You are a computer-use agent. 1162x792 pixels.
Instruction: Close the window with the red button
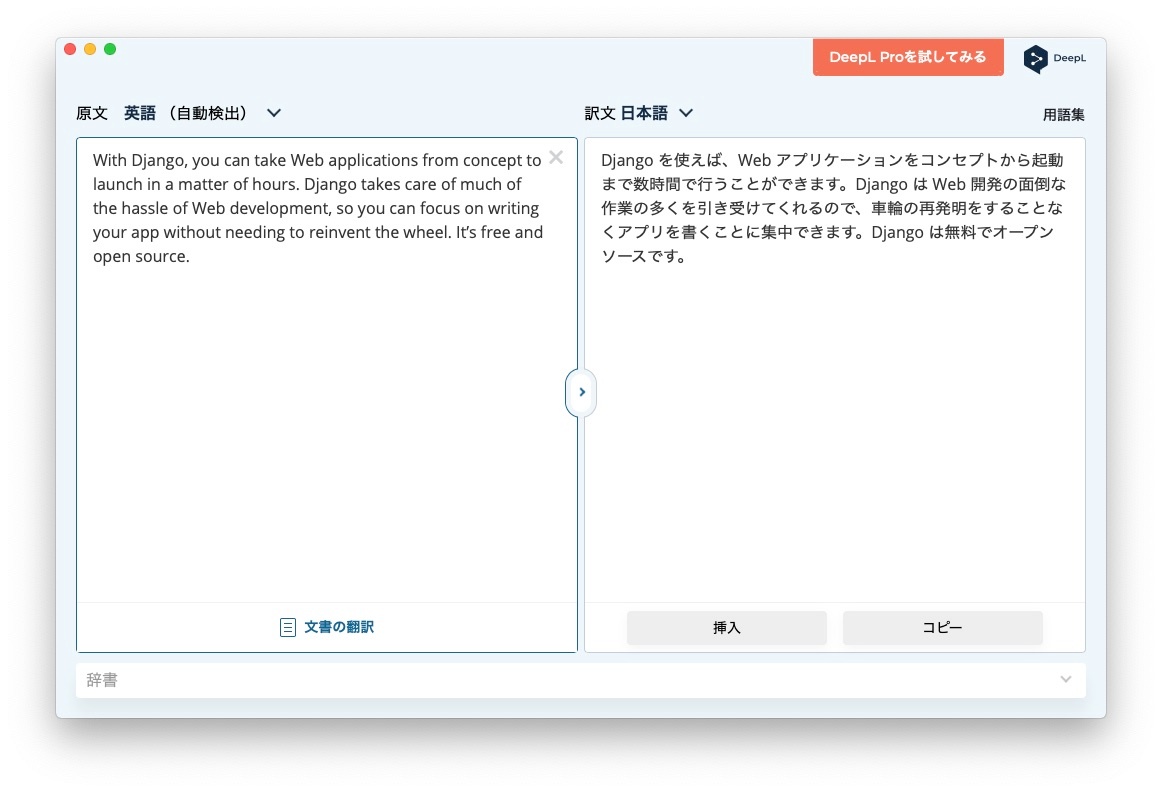pyautogui.click(x=70, y=49)
